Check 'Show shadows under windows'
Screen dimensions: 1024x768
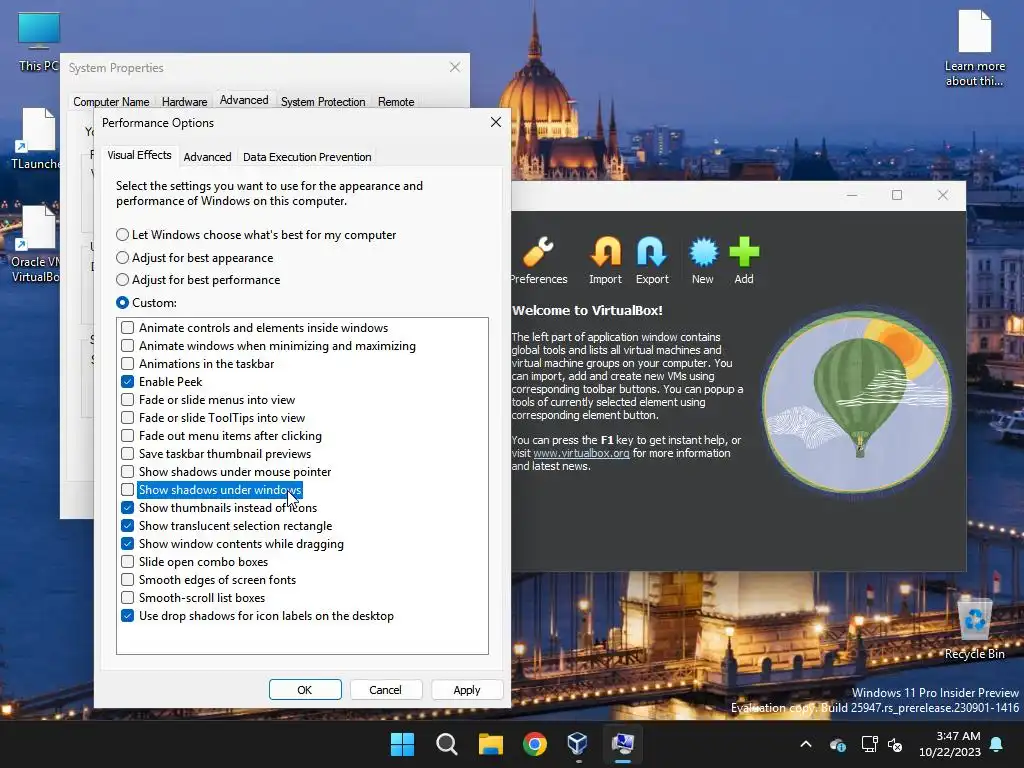127,489
